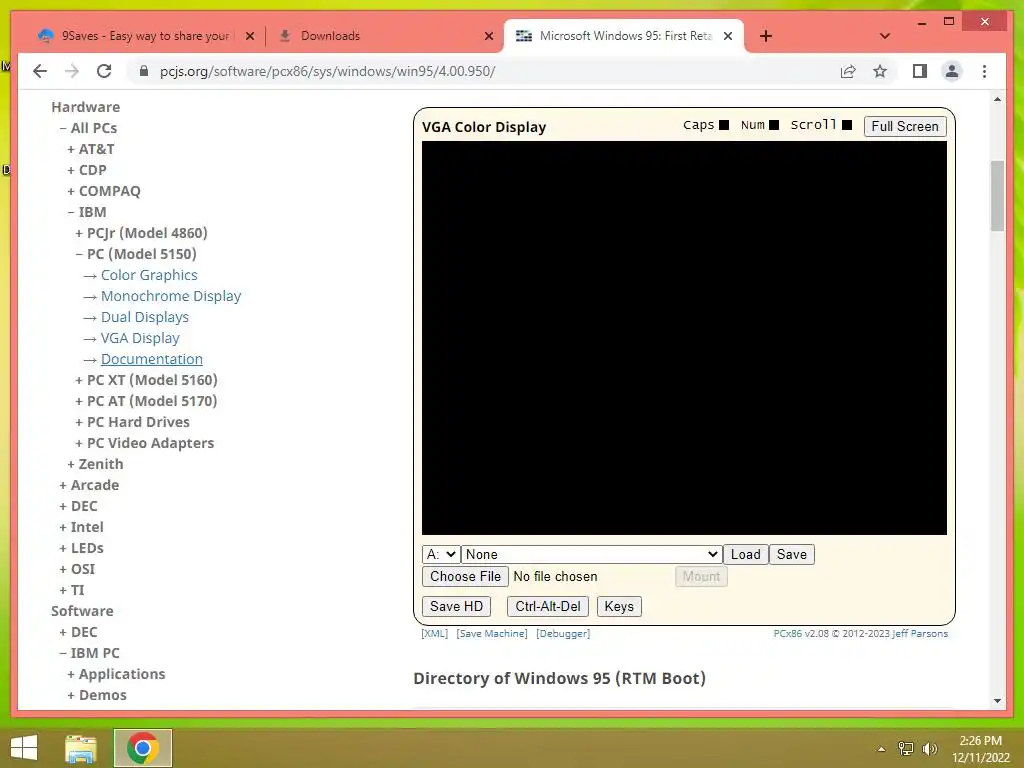Open the Dual Displays link
Viewport: 1024px width, 768px height.
144,317
